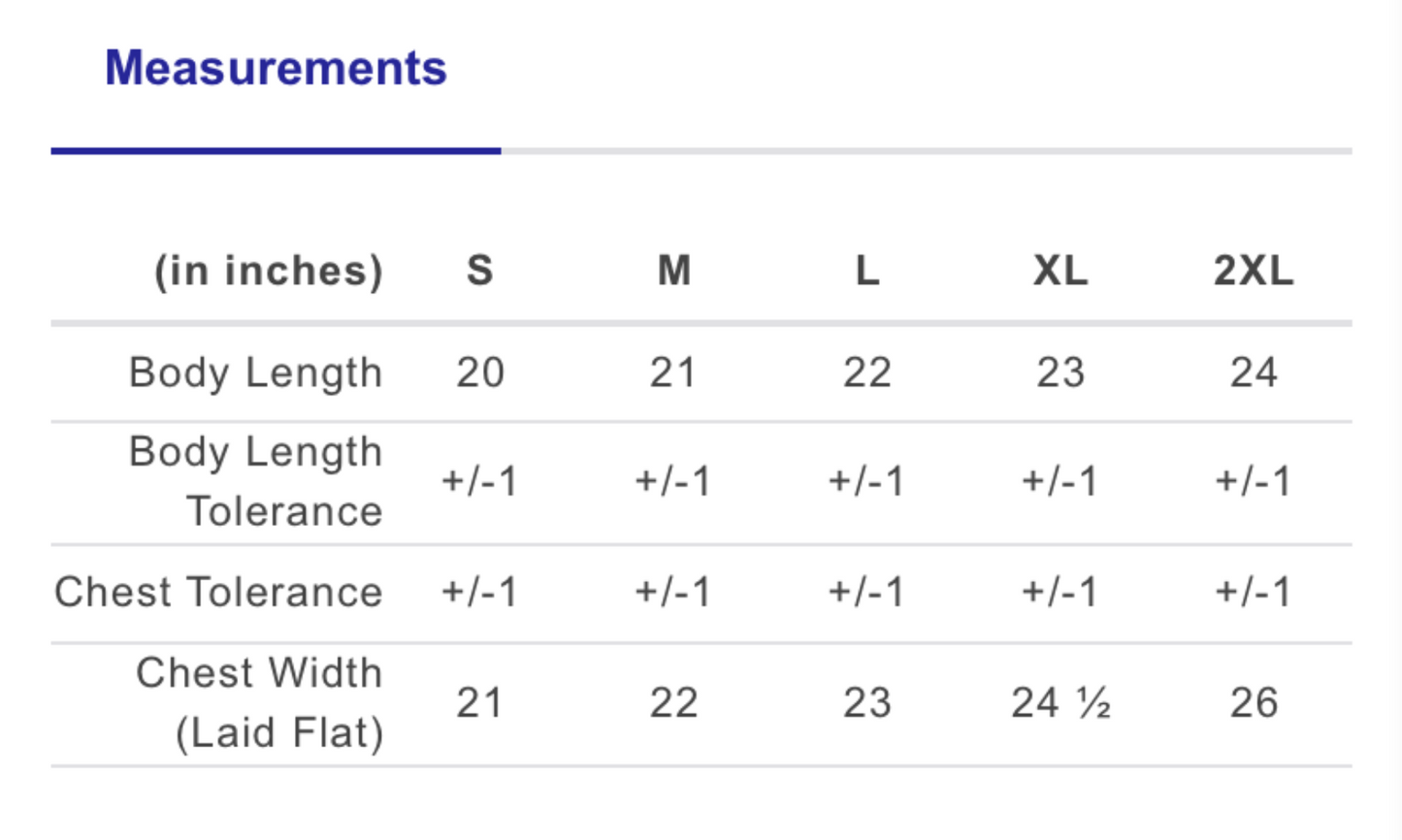Click the Chest Width value 21 for S
Screen dimensions: 1402x840
tap(480, 703)
